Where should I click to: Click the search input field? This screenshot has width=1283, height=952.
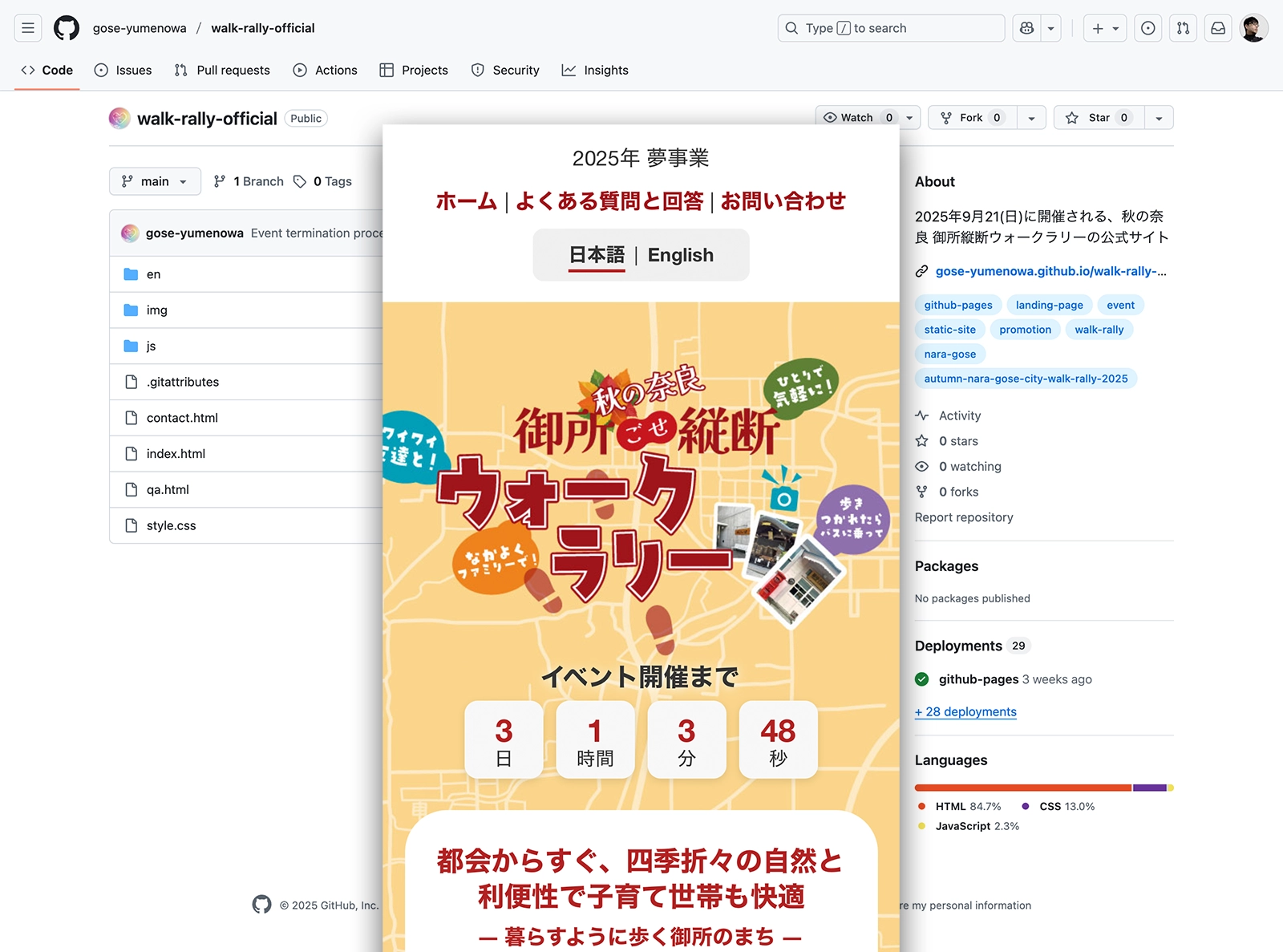point(890,28)
